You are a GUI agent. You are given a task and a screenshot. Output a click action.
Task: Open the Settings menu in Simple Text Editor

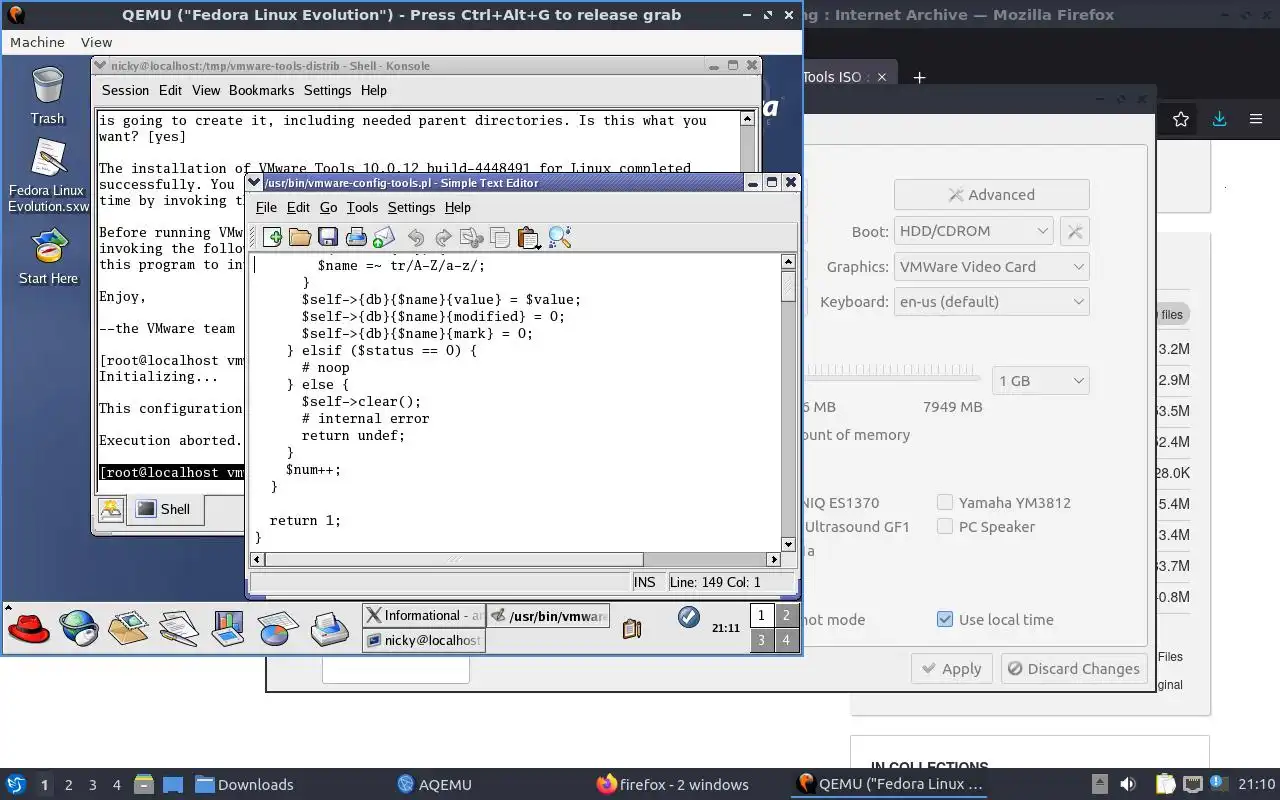pos(411,207)
